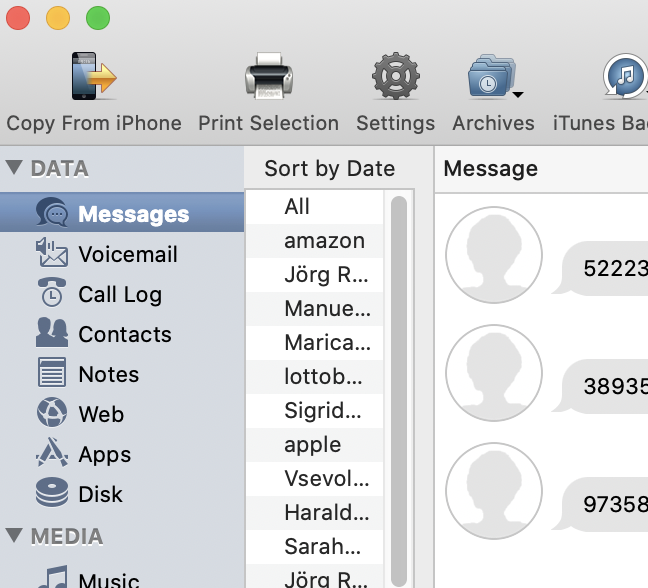Screen dimensions: 648x588
Task: Select the Sigrid... conversation
Action: coord(315,411)
